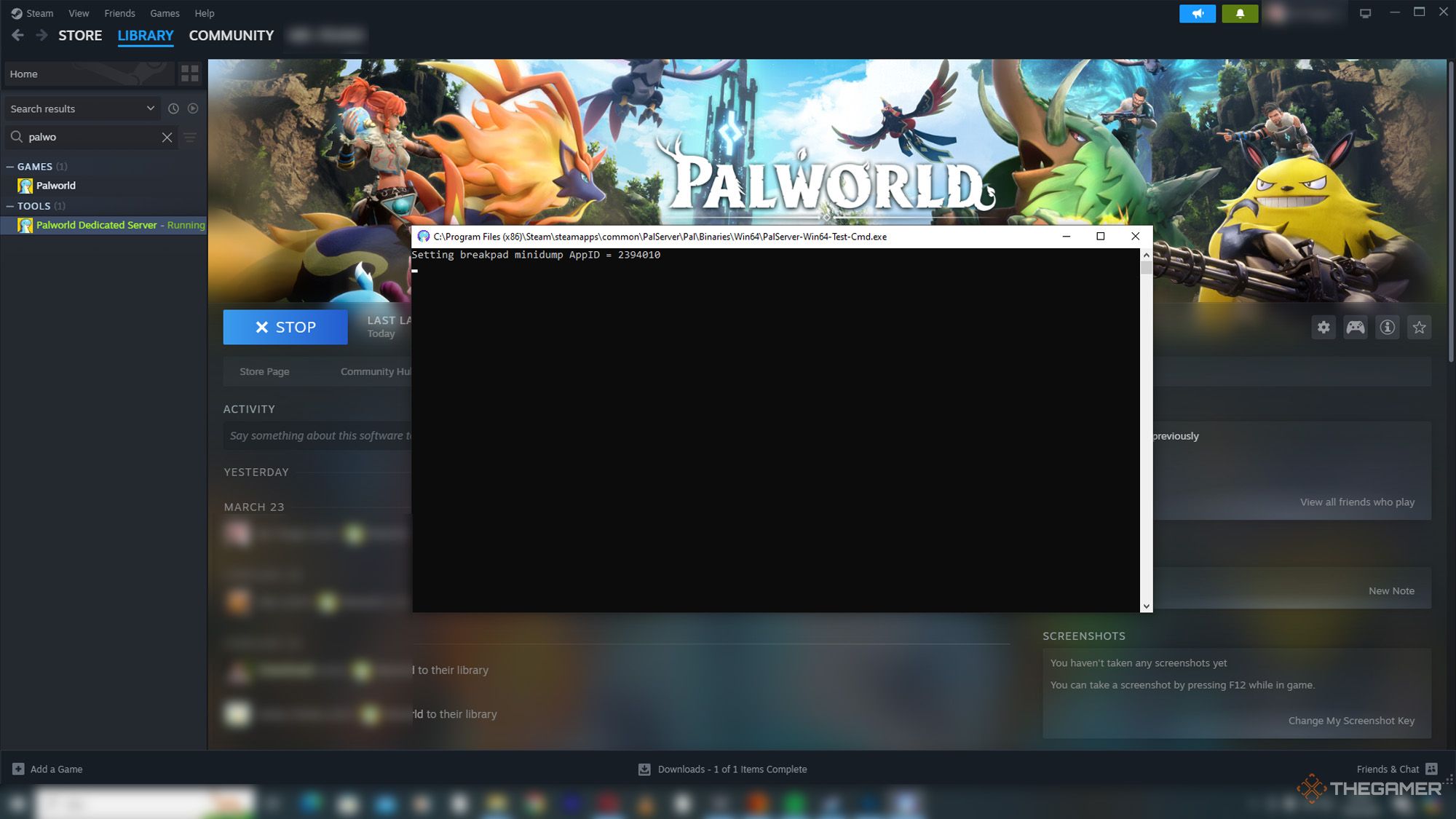Click the blue announcements megaphone button

[1198, 13]
